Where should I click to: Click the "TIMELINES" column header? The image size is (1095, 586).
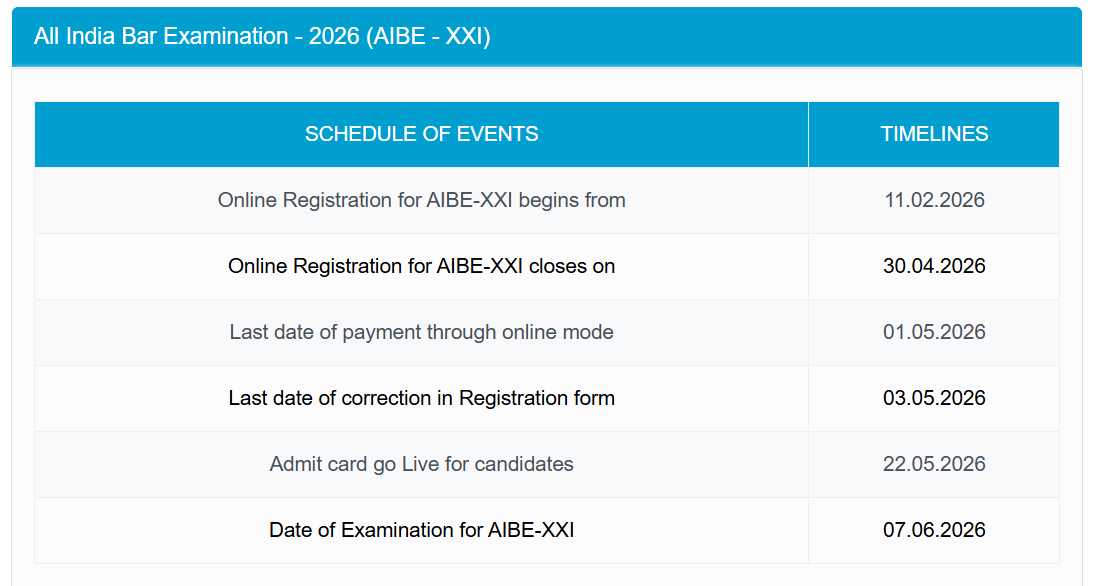[x=934, y=134]
